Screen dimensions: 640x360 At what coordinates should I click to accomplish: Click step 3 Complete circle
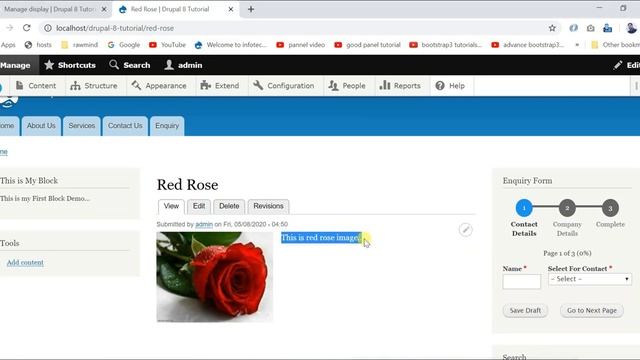pyautogui.click(x=610, y=208)
